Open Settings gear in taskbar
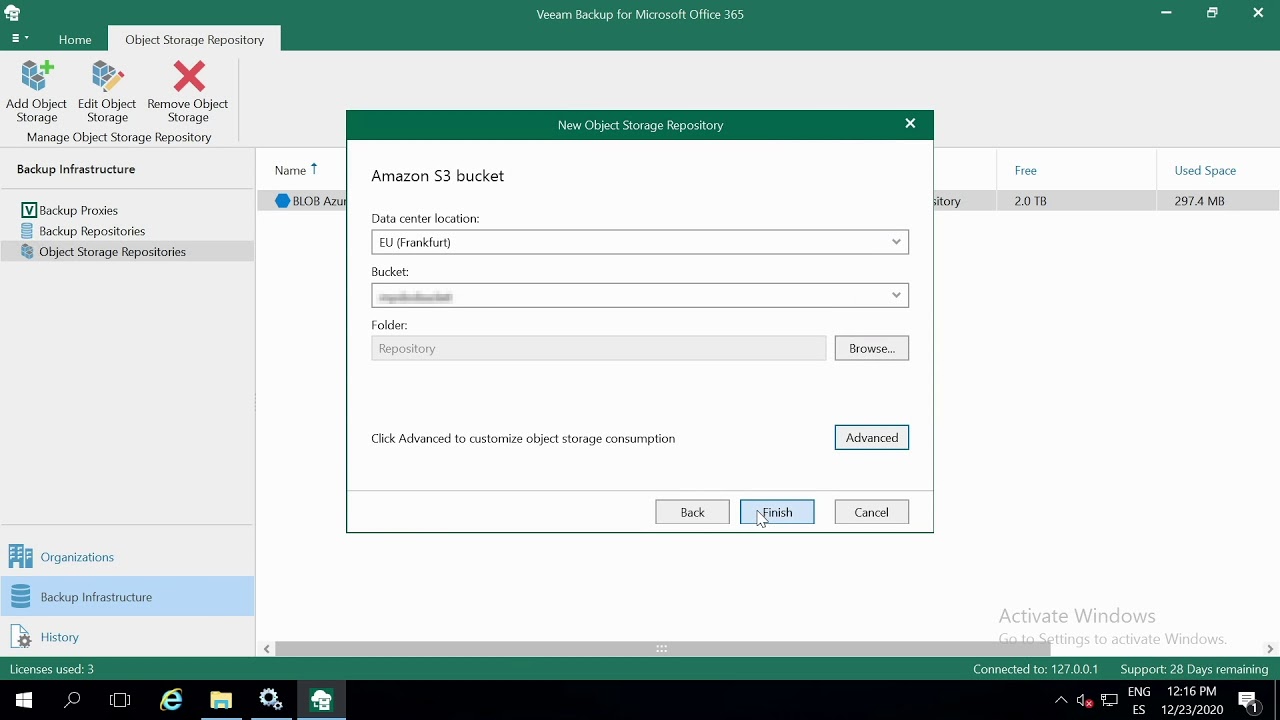This screenshot has height=720, width=1280. (x=271, y=700)
